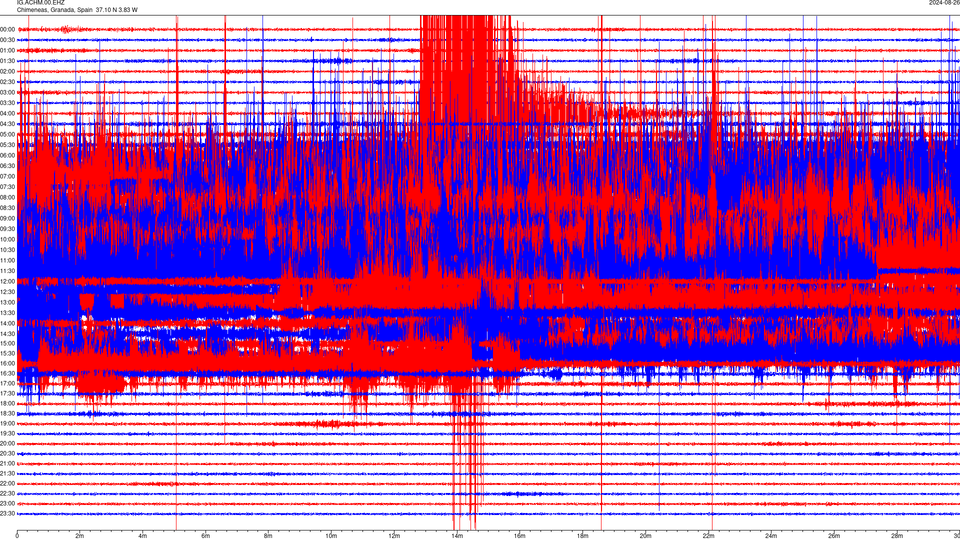This screenshot has height=540, width=960.
Task: Click the station code IG.ACHM.00.EHZ
Action: (40, 3)
